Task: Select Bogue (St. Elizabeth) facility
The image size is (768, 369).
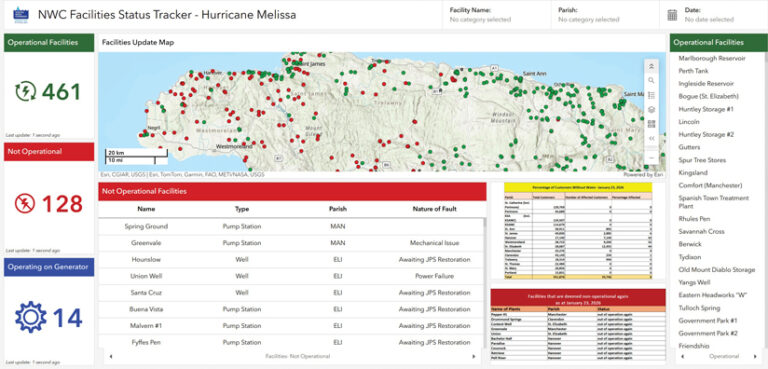Action: coord(708,97)
